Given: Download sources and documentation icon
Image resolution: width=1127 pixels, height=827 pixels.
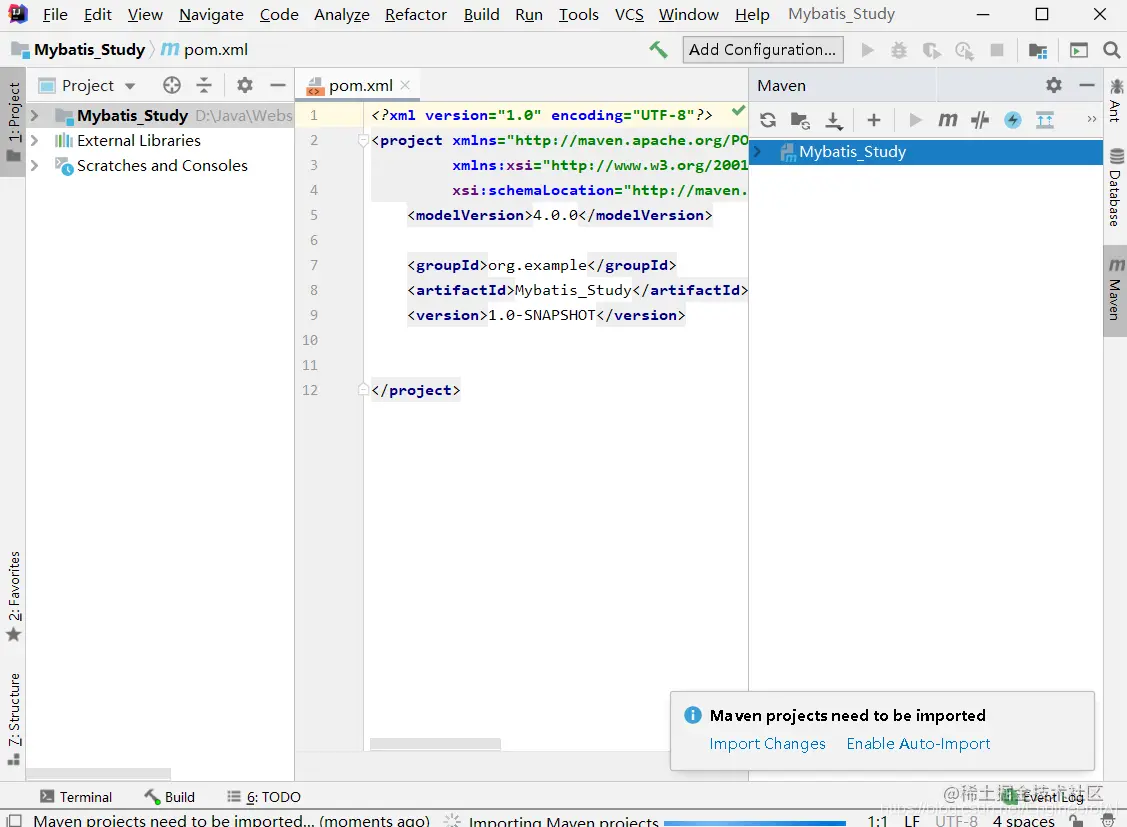Looking at the screenshot, I should pyautogui.click(x=834, y=120).
